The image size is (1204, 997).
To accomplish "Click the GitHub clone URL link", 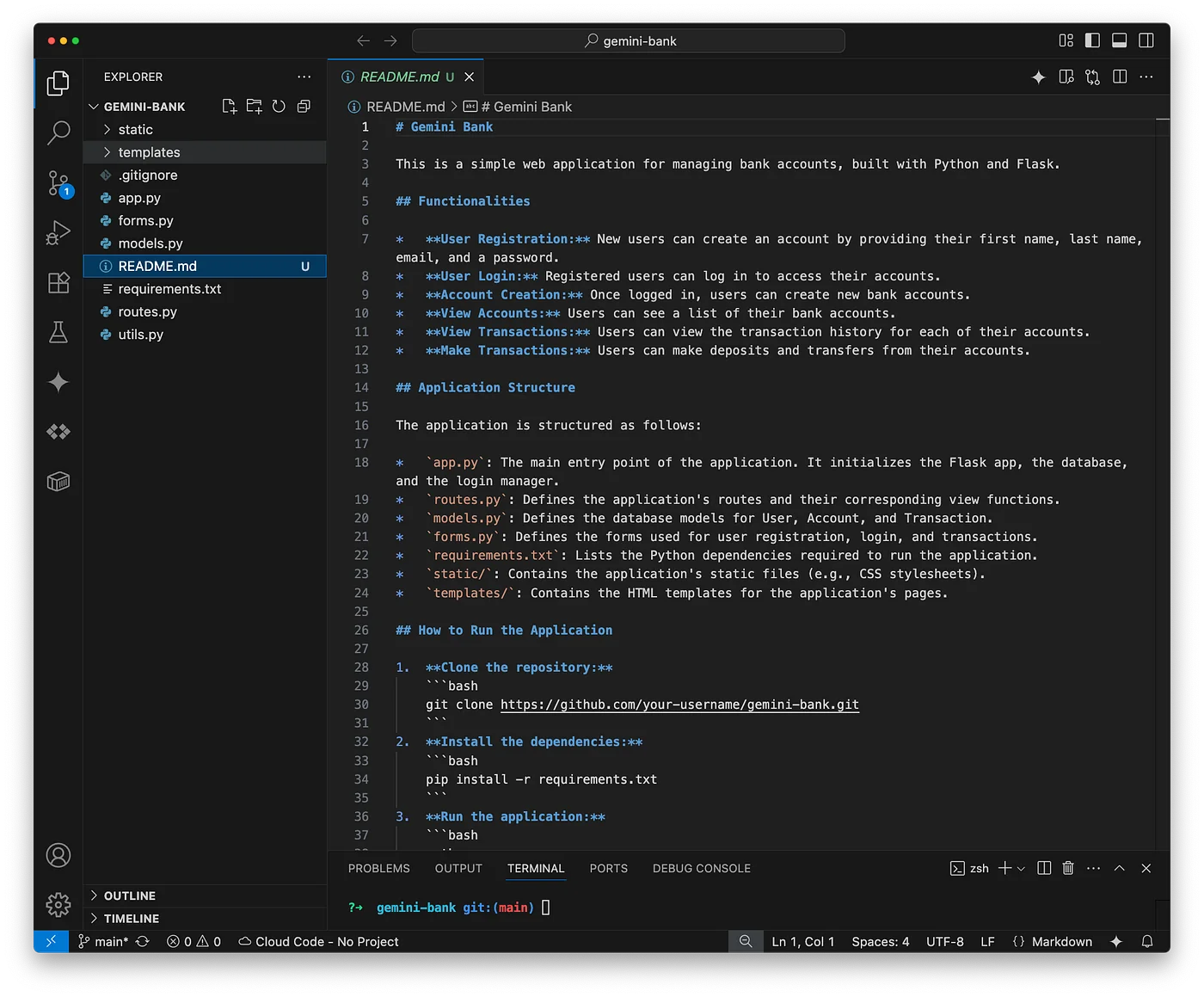I will [679, 705].
